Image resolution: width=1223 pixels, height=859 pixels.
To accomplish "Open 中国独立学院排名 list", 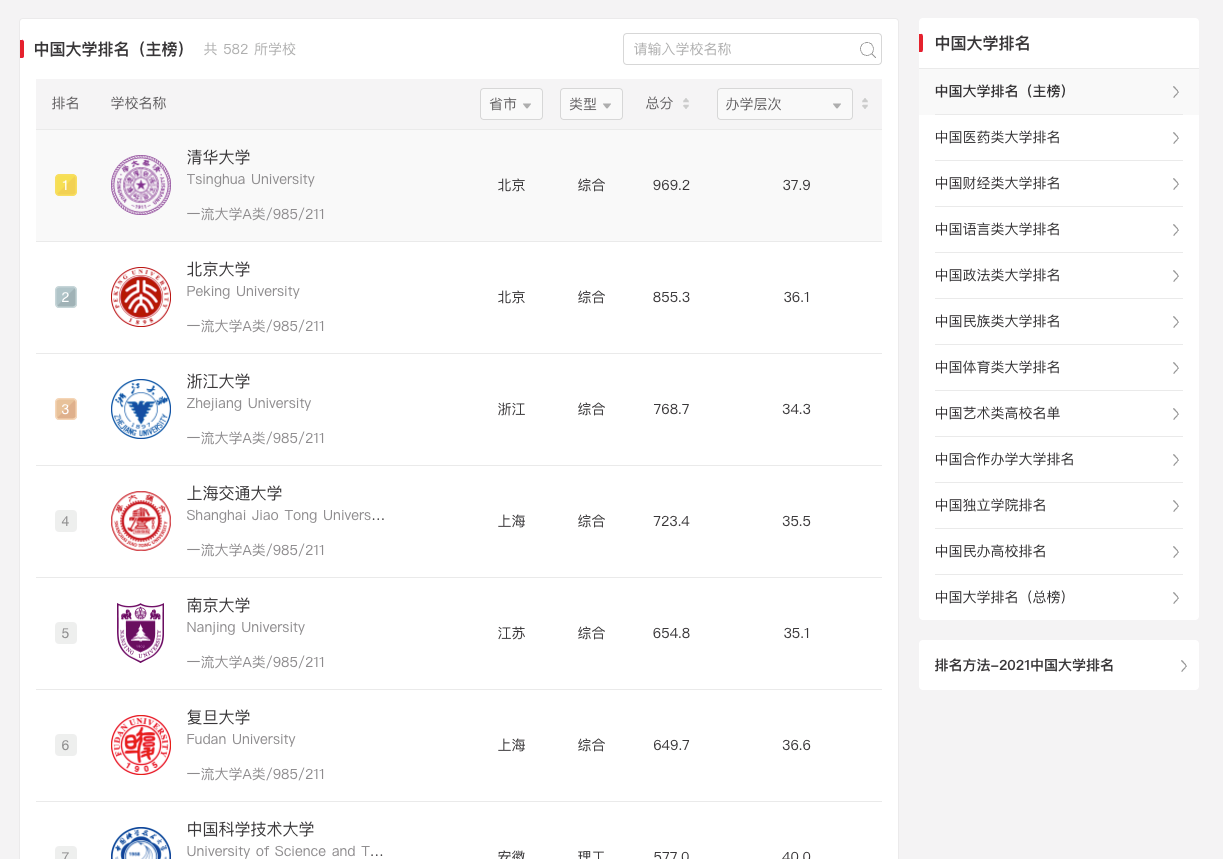I will coord(1058,506).
